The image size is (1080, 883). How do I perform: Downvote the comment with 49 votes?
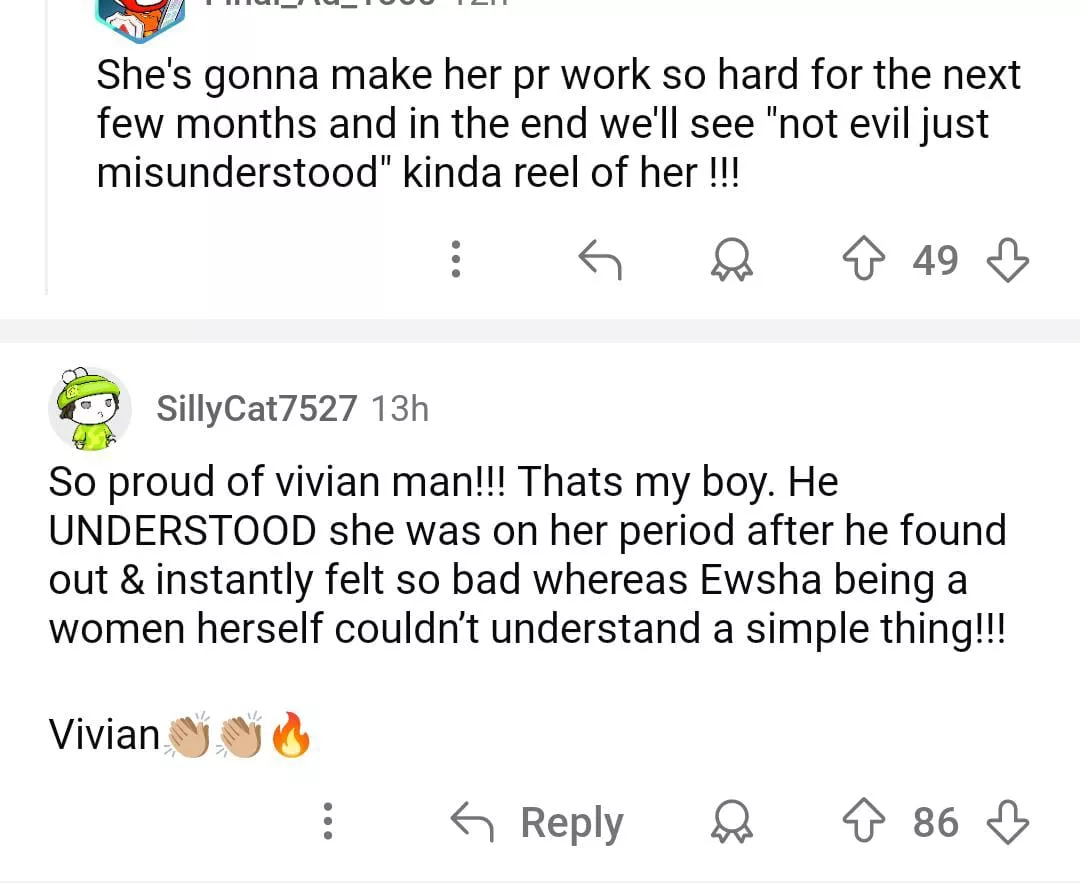pos(1007,261)
